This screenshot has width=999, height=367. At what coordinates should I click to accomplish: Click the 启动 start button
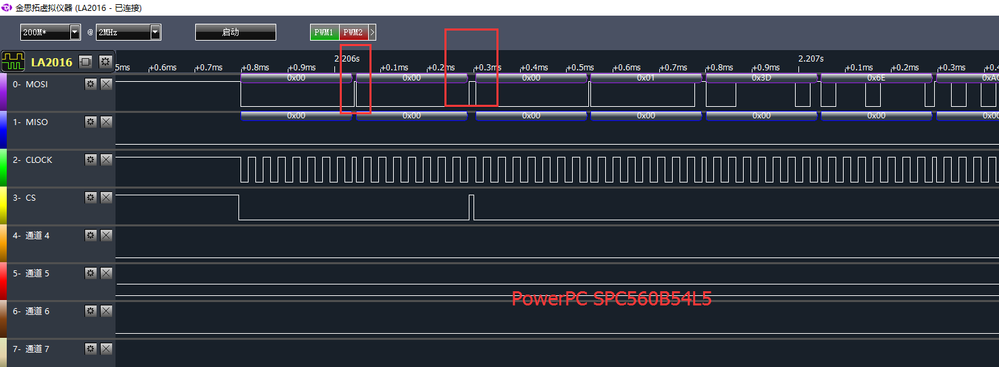click(x=235, y=32)
